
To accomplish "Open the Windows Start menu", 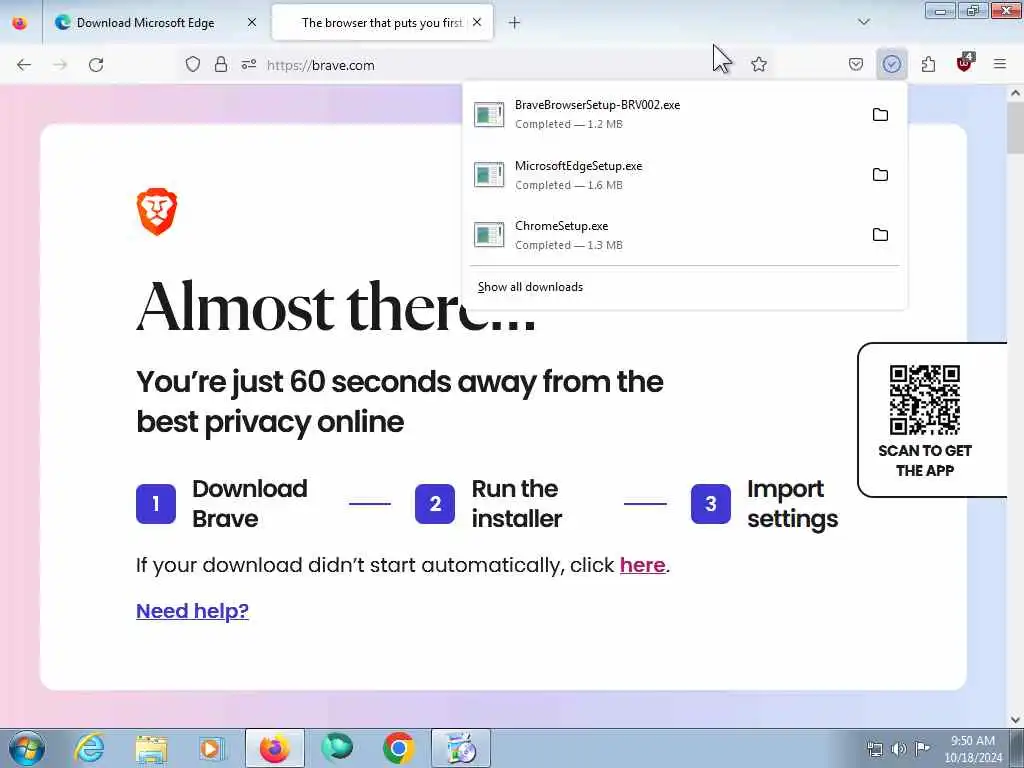I will [x=27, y=748].
